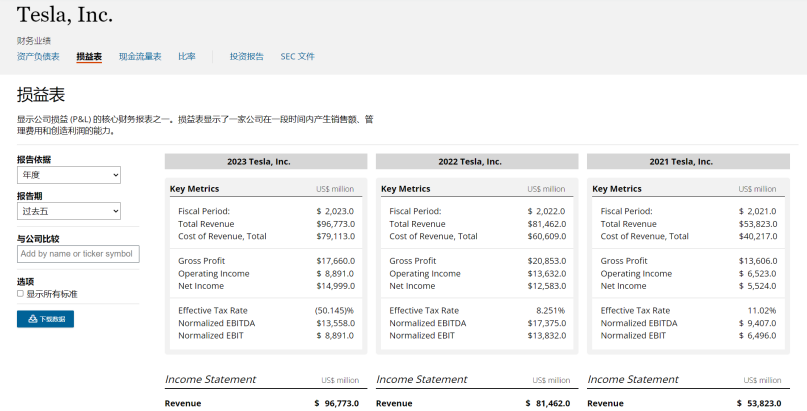Click 2021 Normalized EBIT $6,496.0
Image resolution: width=807 pixels, height=411 pixels.
click(x=758, y=335)
